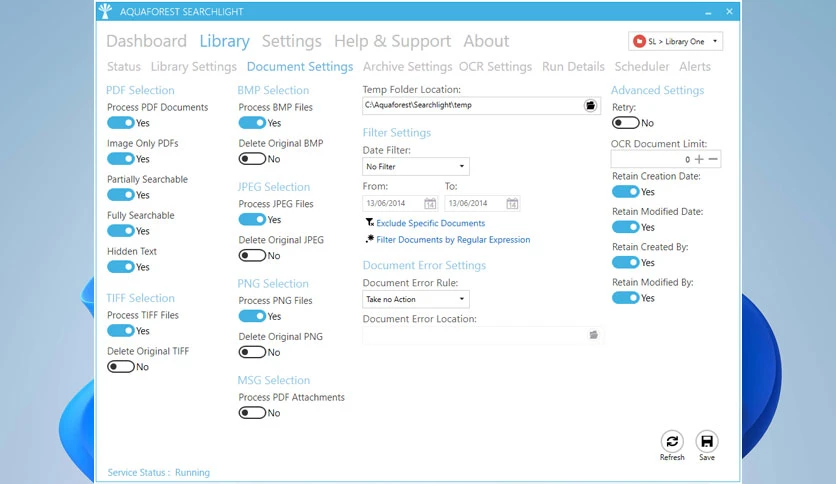Click the Refresh icon button
The width and height of the screenshot is (836, 484).
tap(672, 441)
